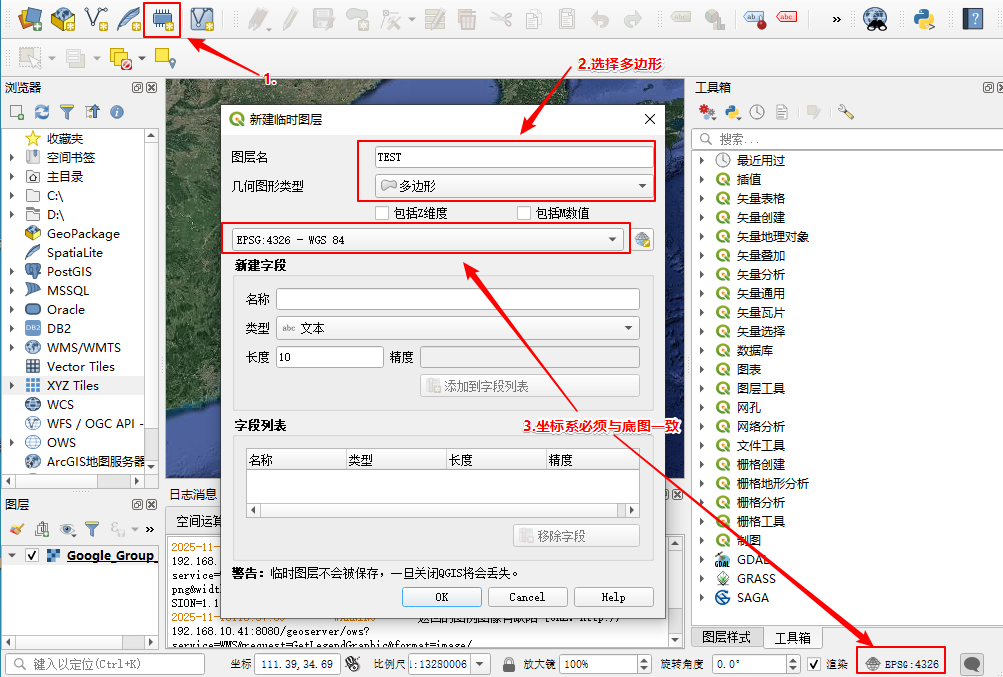This screenshot has height=677, width=1003.
Task: Enable the 包括Z维度 checkbox
Action: (381, 213)
